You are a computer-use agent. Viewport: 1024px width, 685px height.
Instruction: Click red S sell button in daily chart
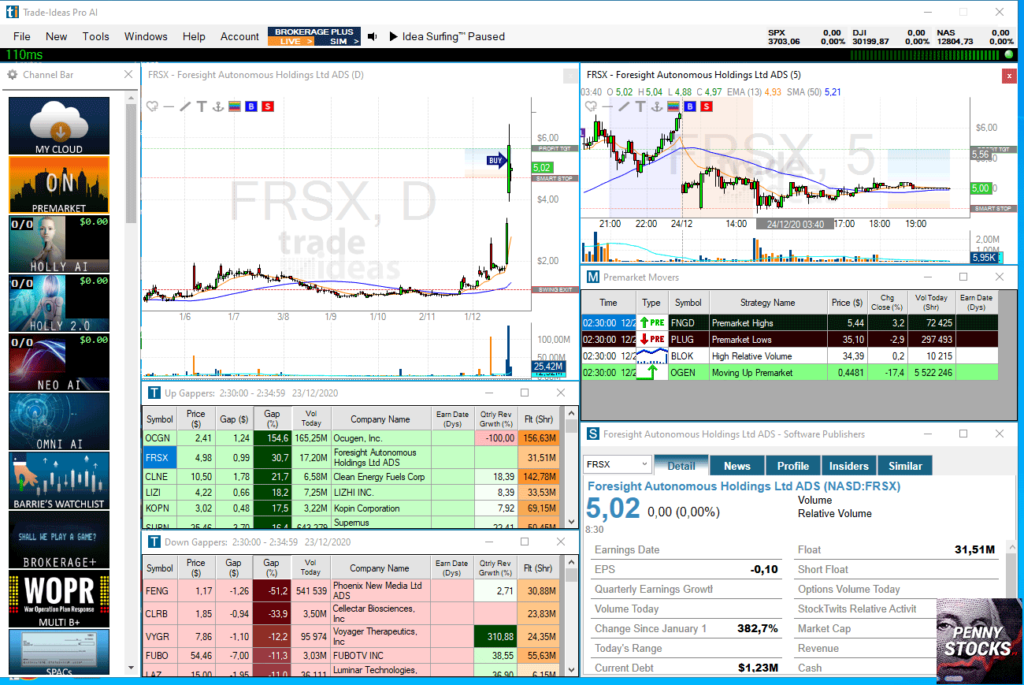pos(268,106)
